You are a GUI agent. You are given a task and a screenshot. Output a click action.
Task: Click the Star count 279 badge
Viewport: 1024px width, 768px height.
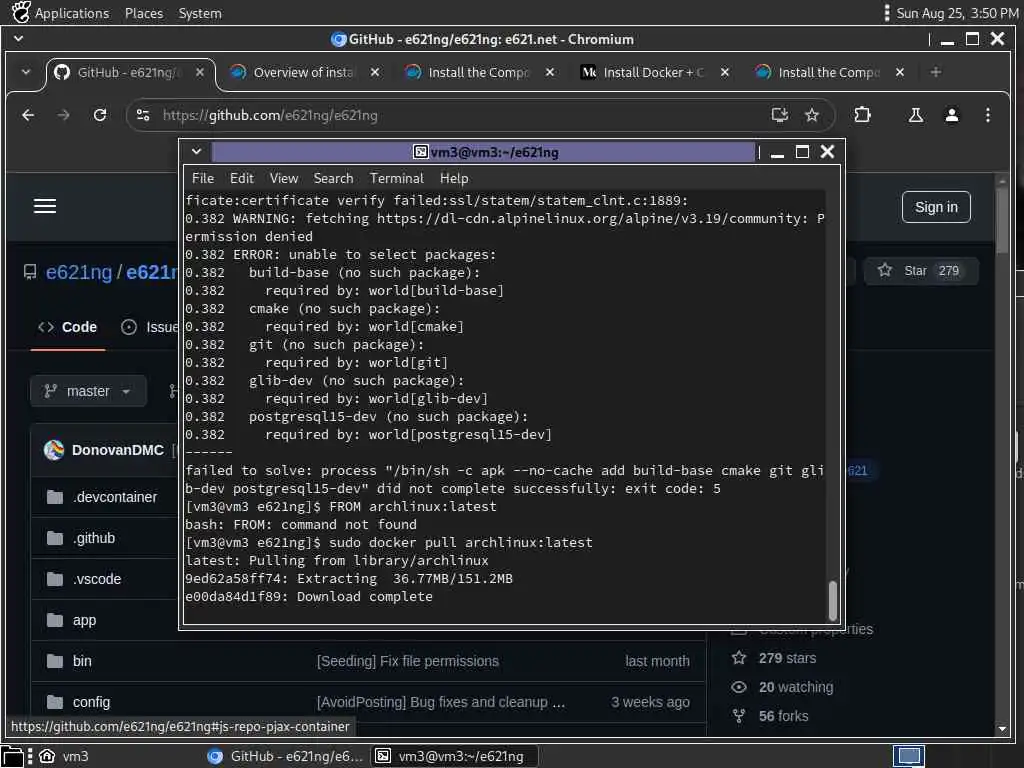coord(948,270)
